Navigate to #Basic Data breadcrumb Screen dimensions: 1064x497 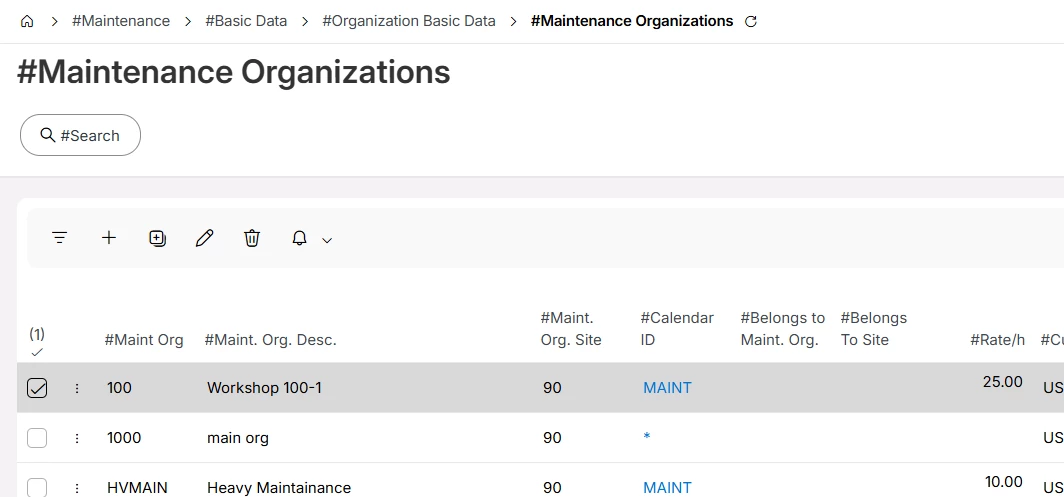click(246, 21)
